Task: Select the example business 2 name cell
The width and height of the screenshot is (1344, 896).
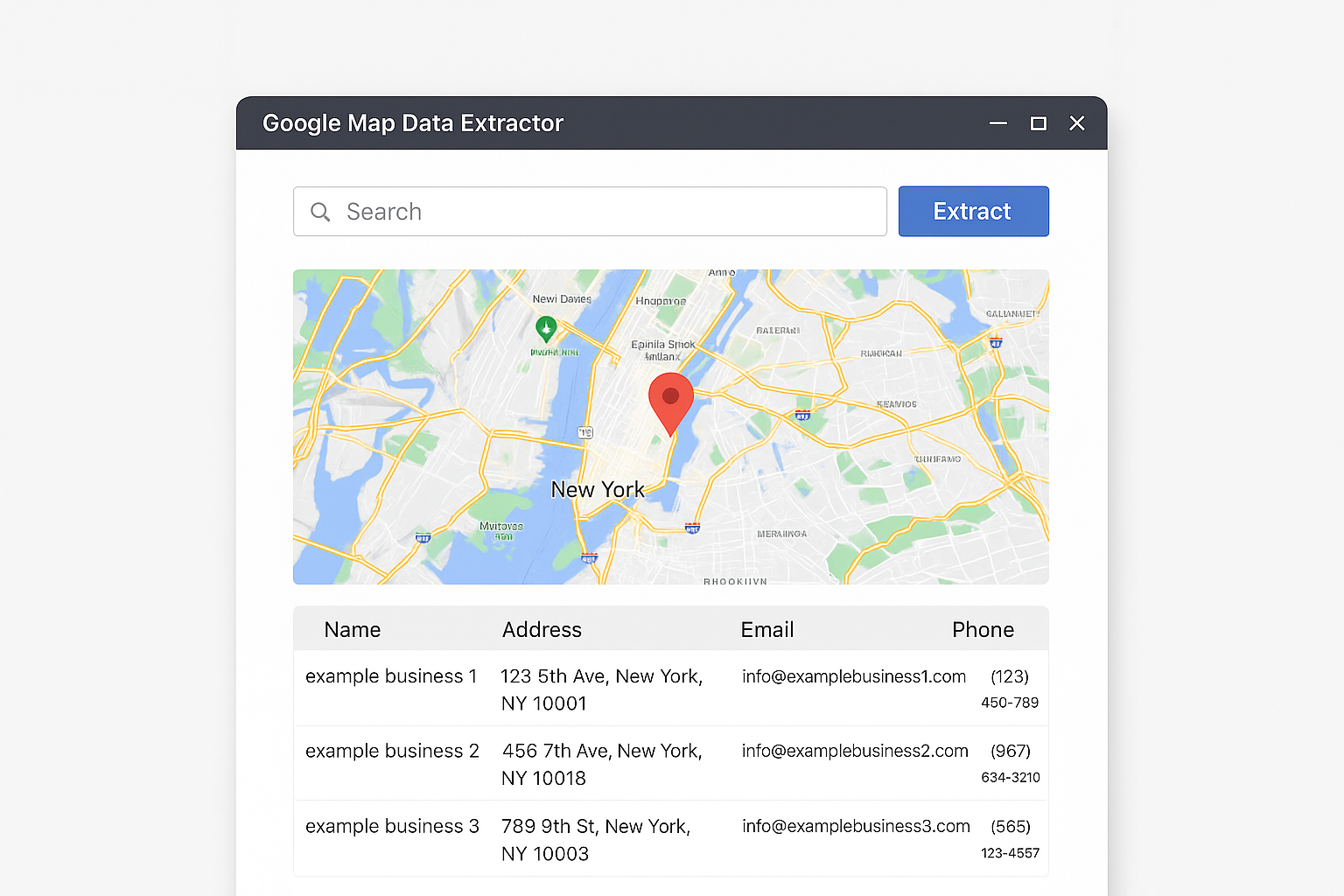Action: click(392, 751)
